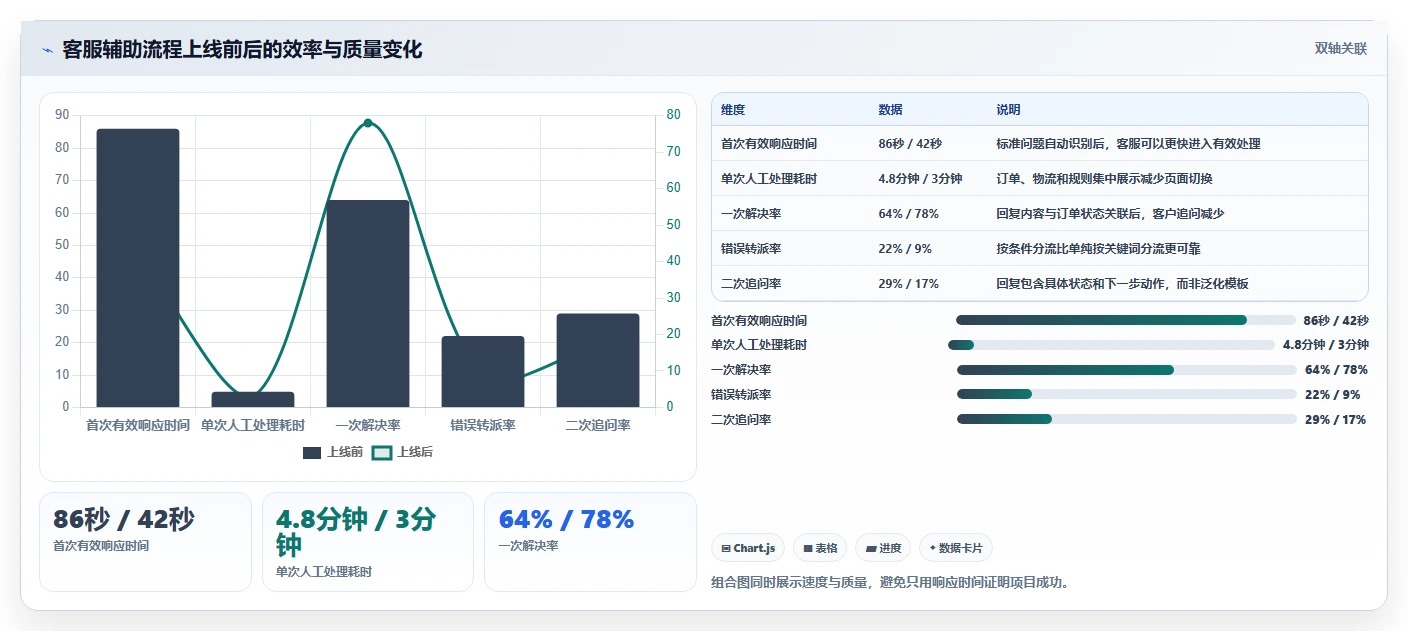Click table data cell 4.8分钟 / 3分钟
The image size is (1408, 631).
tap(920, 179)
